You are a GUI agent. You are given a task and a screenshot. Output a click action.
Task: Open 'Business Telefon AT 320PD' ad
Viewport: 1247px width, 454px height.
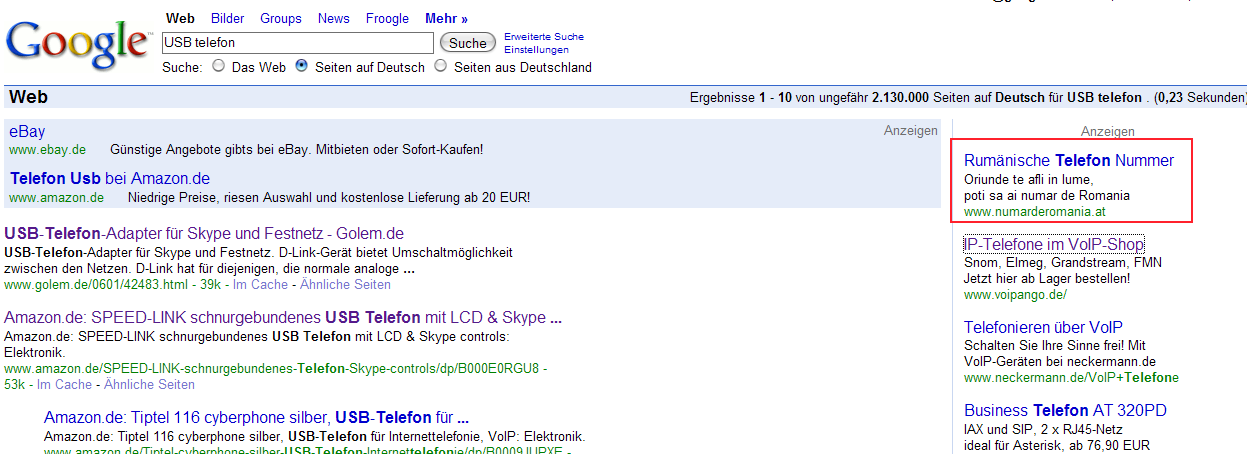click(x=1065, y=410)
